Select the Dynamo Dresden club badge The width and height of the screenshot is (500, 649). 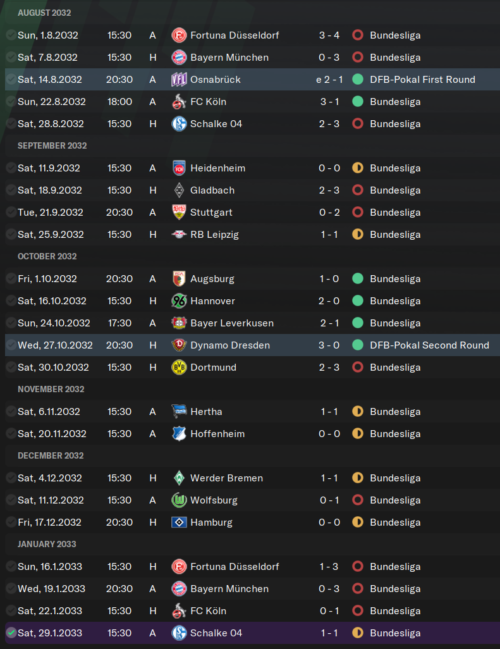(x=179, y=345)
